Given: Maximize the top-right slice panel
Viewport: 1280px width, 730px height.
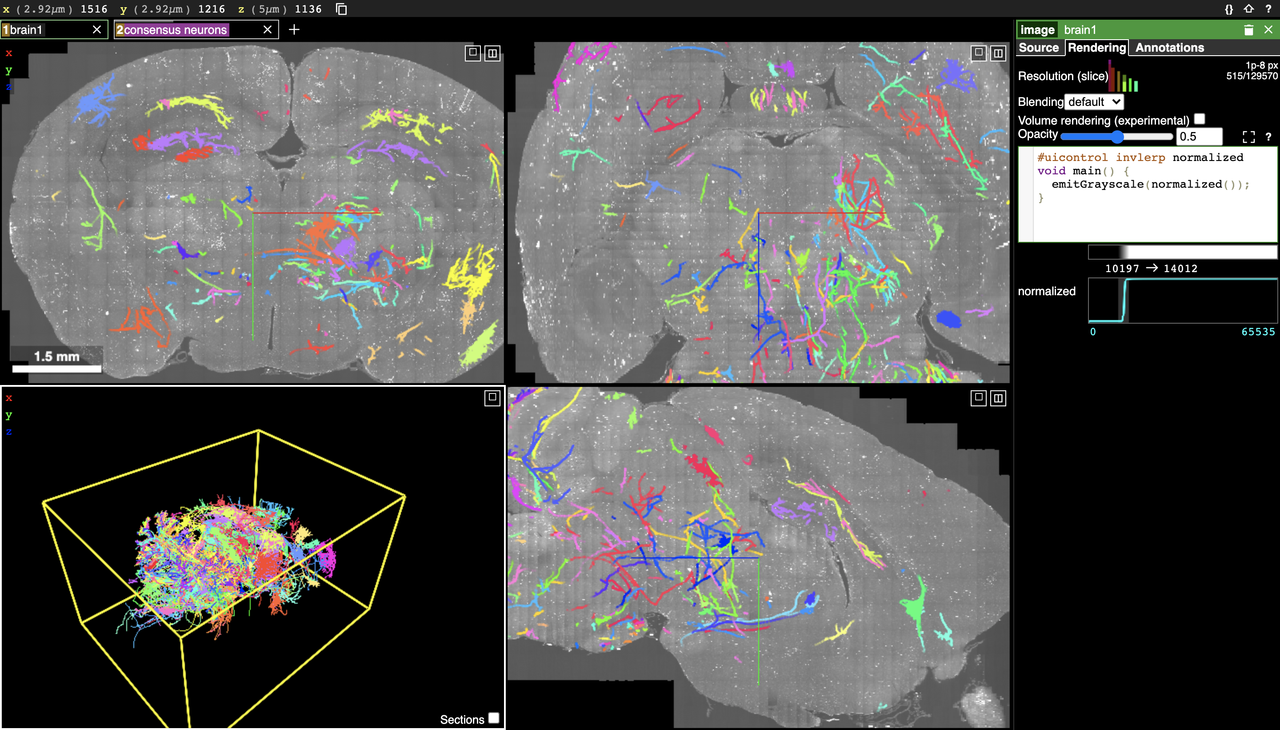Looking at the screenshot, I should (979, 53).
